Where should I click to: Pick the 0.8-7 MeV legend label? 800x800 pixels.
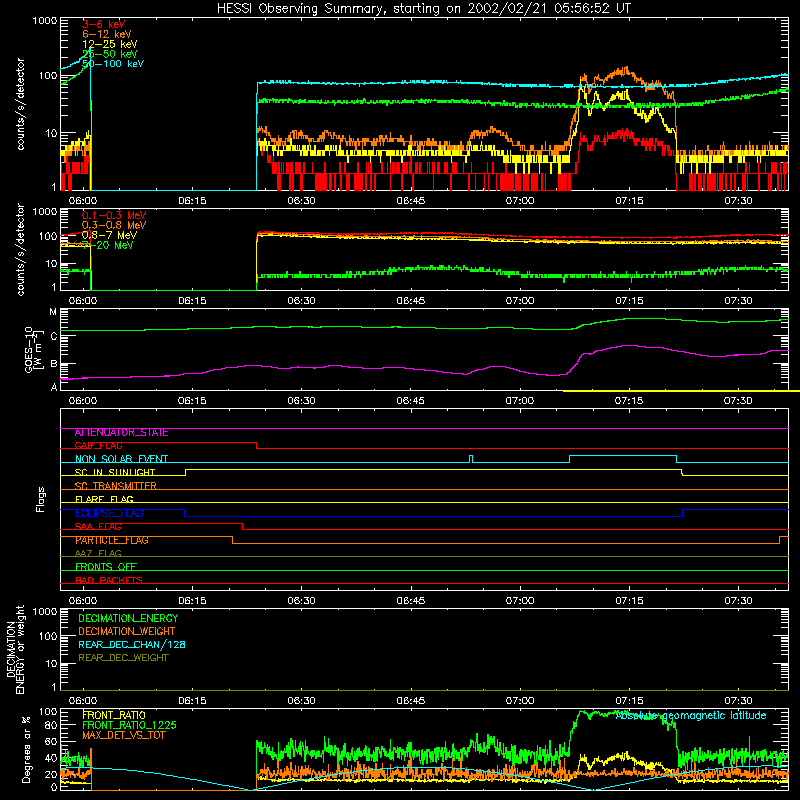click(x=109, y=235)
